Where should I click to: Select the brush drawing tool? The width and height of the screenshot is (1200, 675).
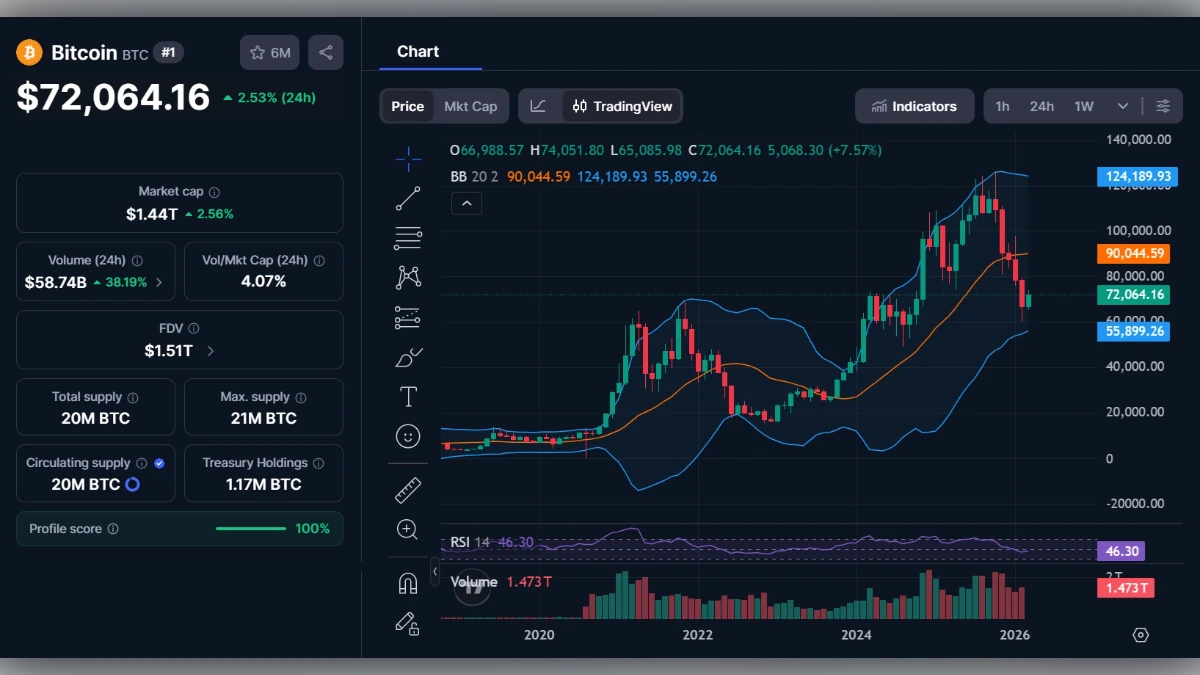(x=408, y=357)
